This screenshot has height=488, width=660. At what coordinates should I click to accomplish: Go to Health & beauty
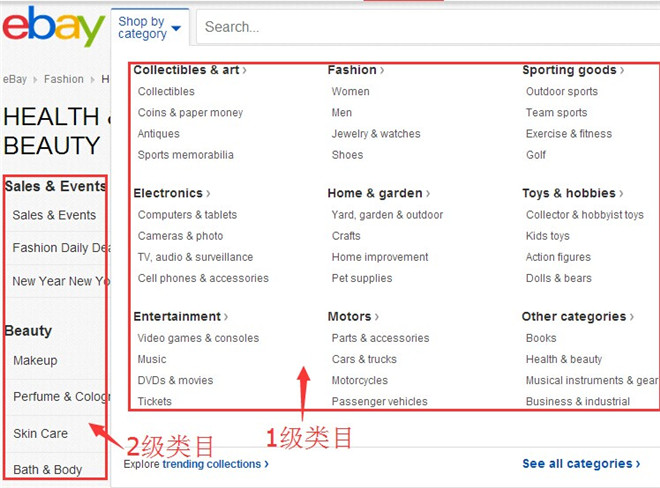pyautogui.click(x=564, y=360)
